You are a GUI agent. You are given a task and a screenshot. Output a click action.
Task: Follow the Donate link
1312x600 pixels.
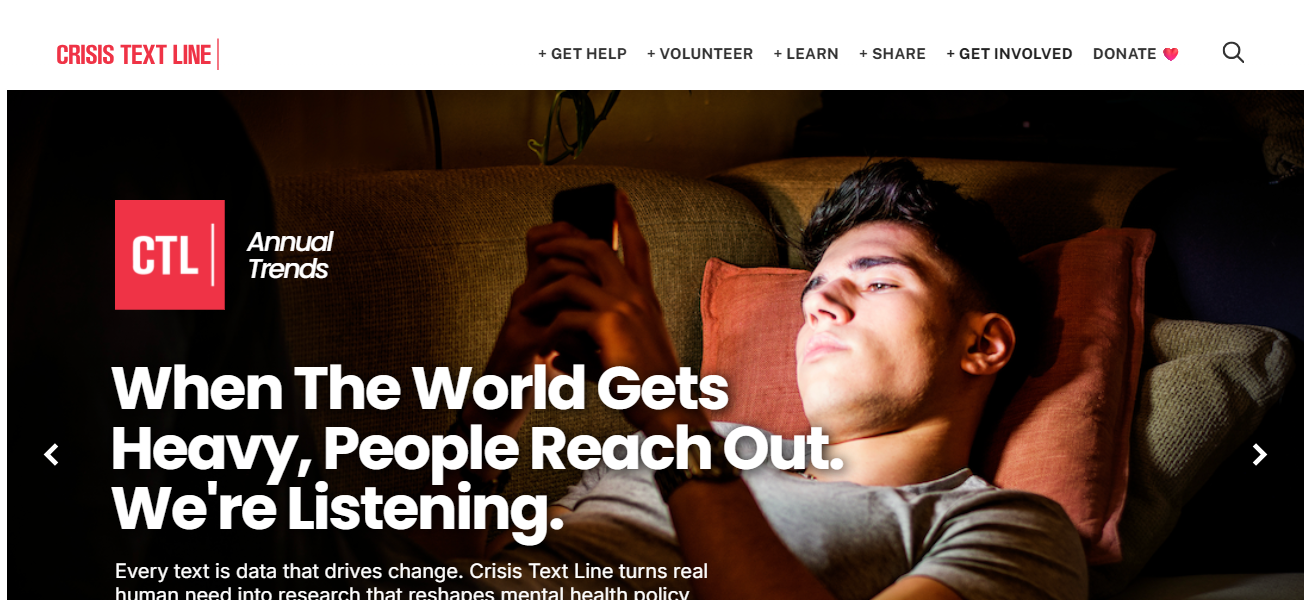(x=1124, y=54)
